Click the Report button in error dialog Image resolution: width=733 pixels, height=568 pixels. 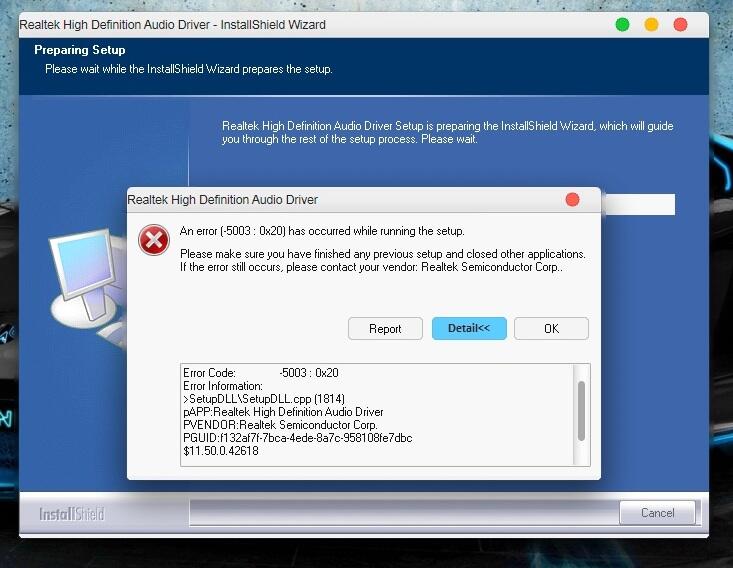click(385, 329)
